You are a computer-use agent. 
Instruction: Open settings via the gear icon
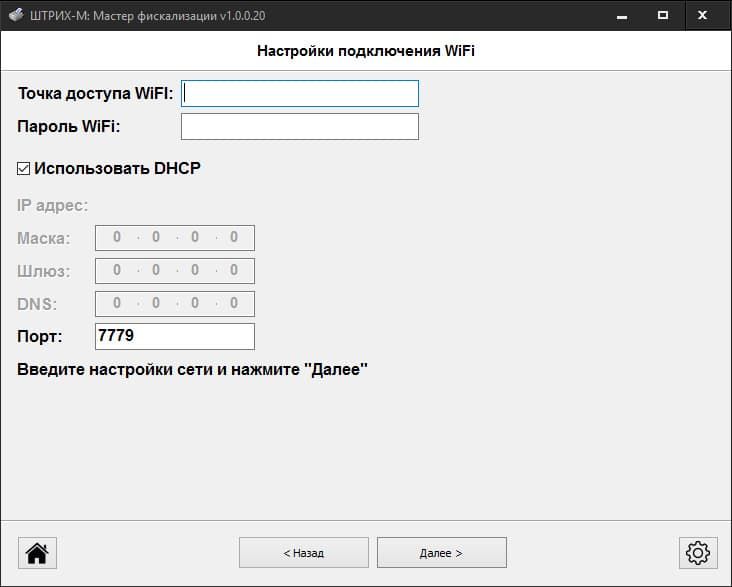coord(698,553)
